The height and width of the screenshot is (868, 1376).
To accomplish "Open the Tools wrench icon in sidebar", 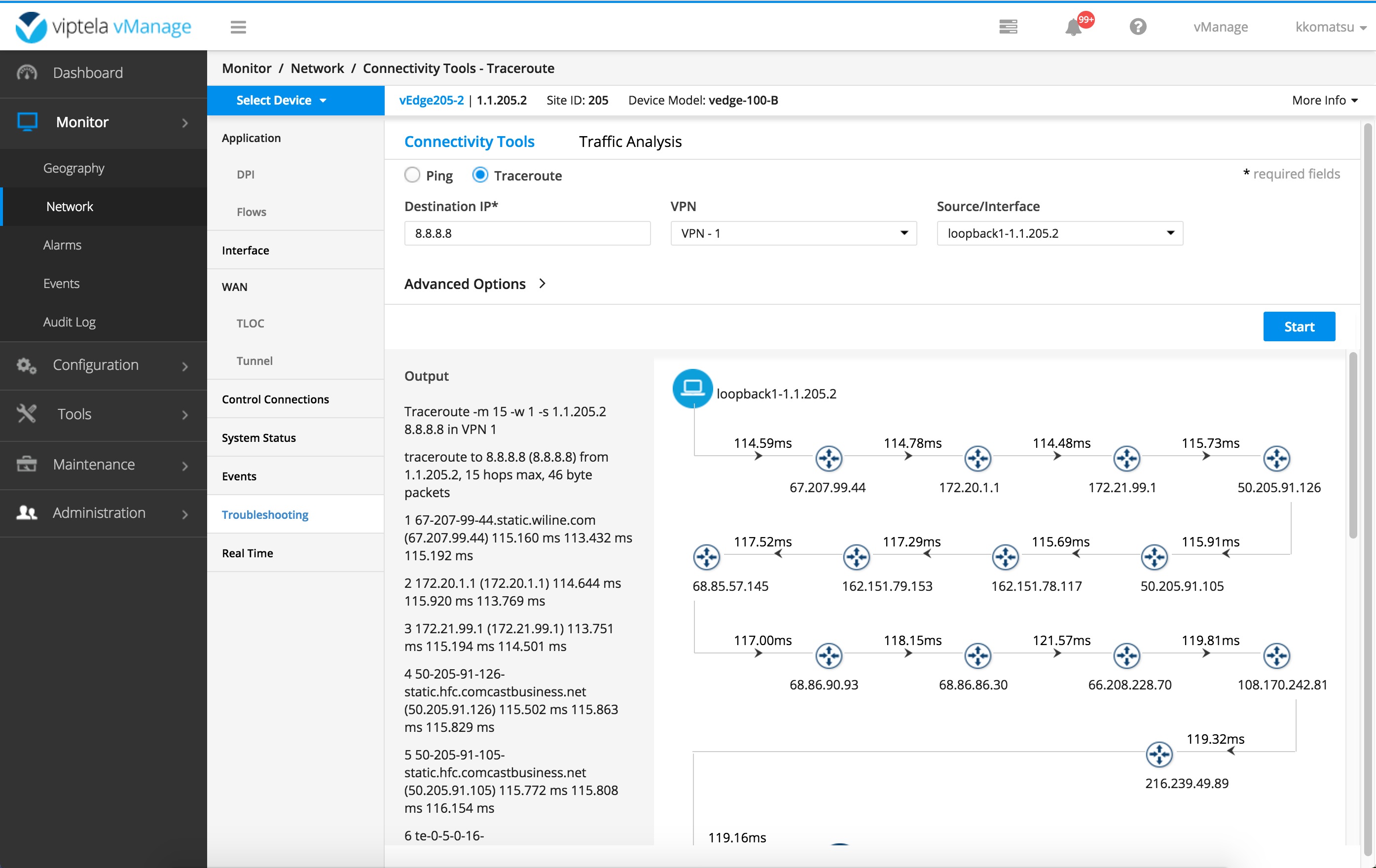I will [26, 414].
